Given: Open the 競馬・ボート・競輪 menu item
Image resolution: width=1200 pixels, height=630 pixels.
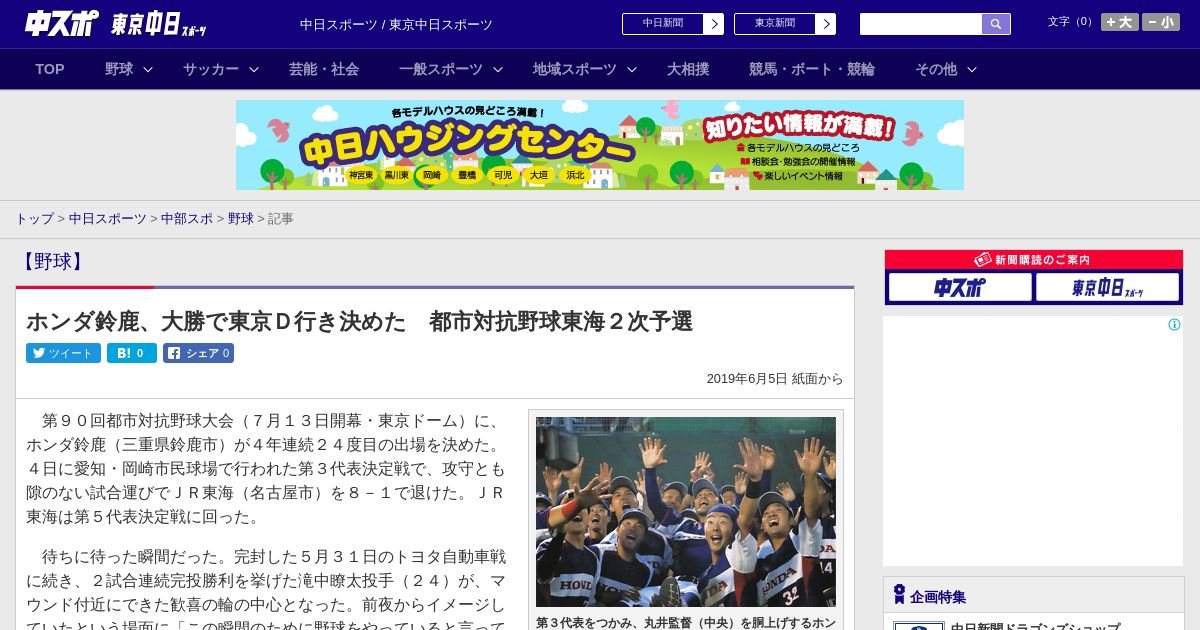Looking at the screenshot, I should click(x=812, y=69).
